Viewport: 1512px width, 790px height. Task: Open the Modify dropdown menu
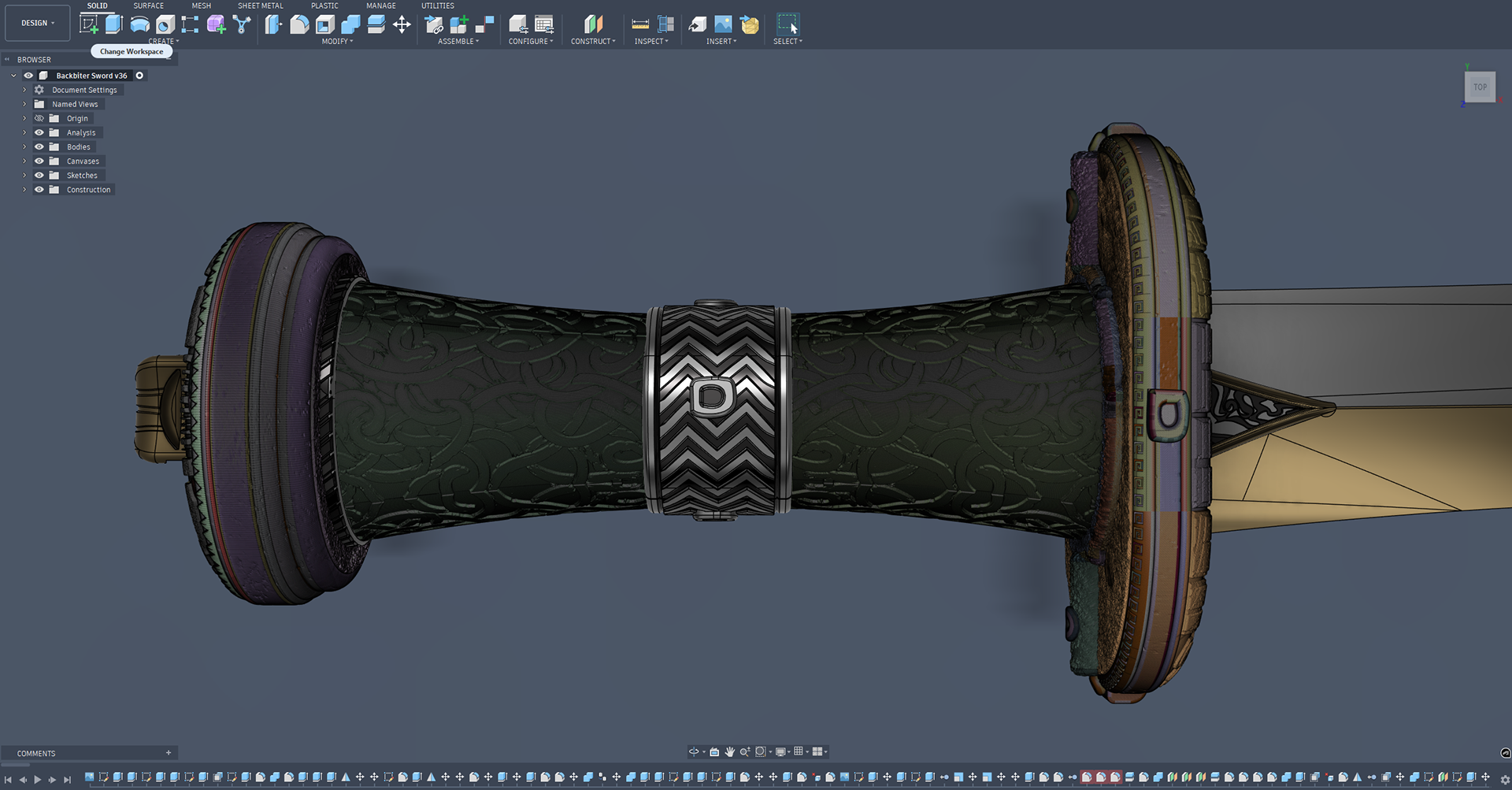coord(336,41)
